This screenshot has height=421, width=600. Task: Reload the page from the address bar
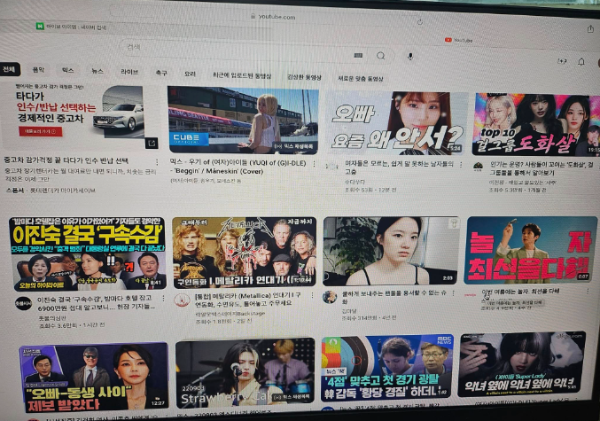click(420, 22)
